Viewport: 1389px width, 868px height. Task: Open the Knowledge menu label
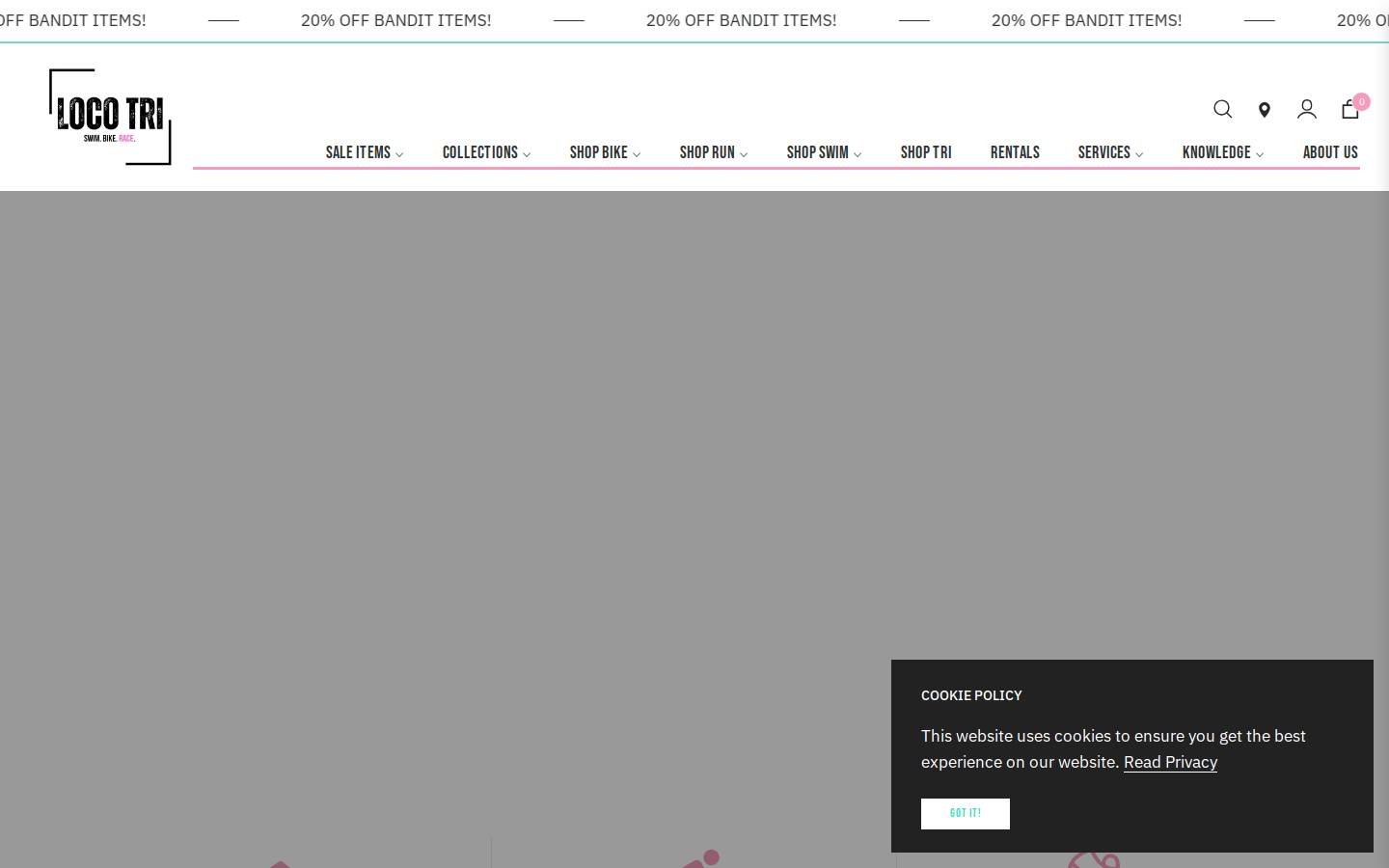pos(1216,152)
